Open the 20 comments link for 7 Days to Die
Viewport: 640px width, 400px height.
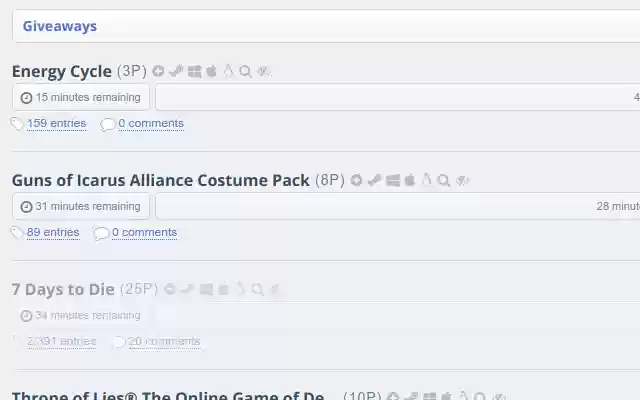tap(164, 341)
